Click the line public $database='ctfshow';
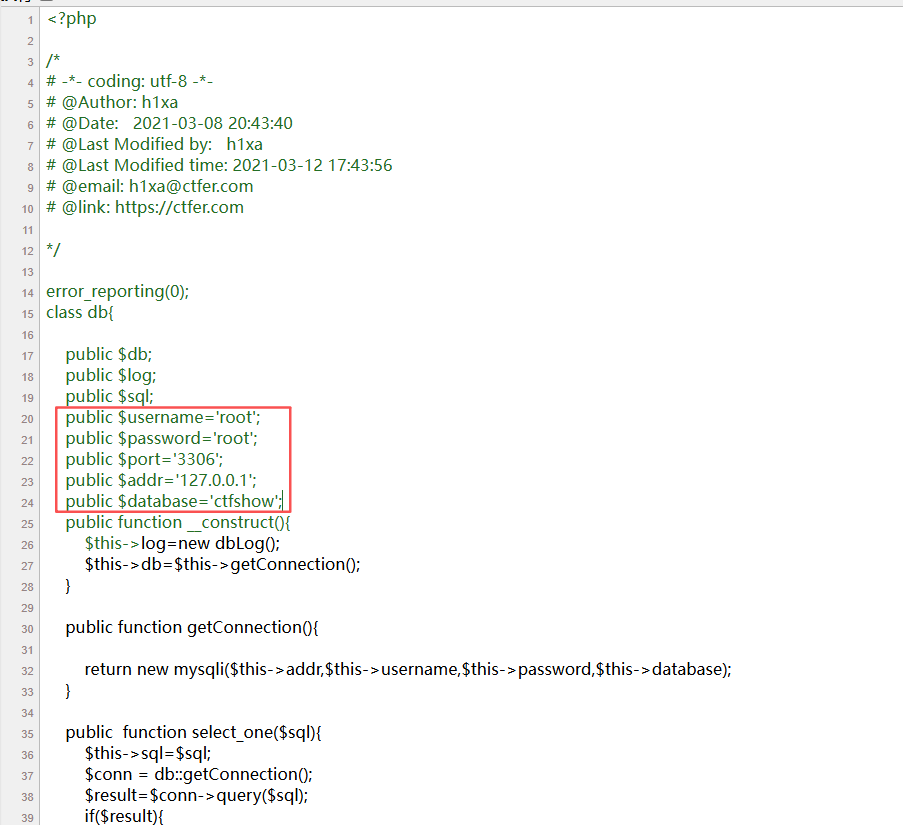 click(174, 502)
